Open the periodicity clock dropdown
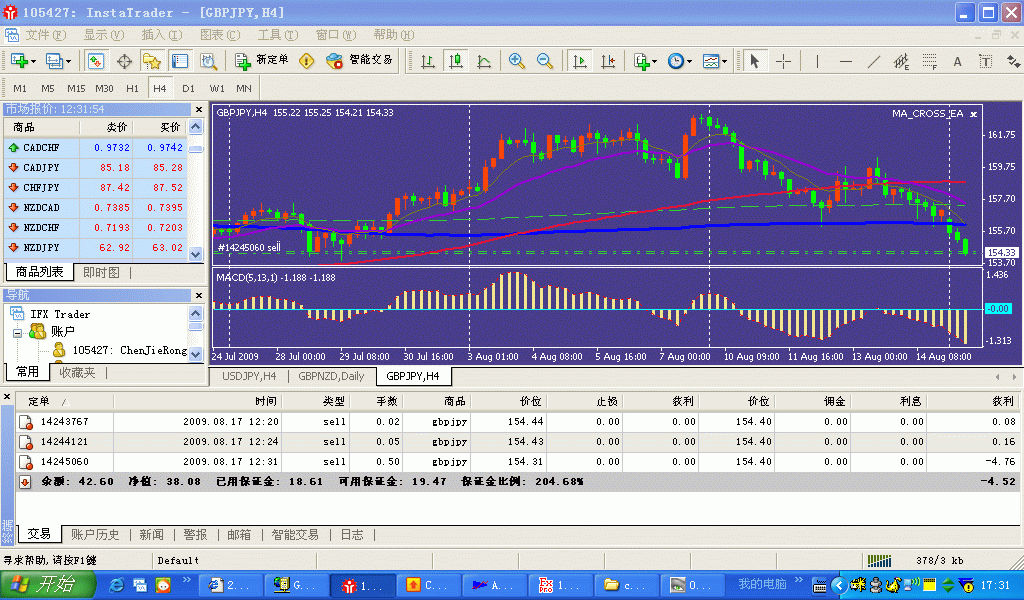Screen dimensions: 1024x600 tap(689, 62)
